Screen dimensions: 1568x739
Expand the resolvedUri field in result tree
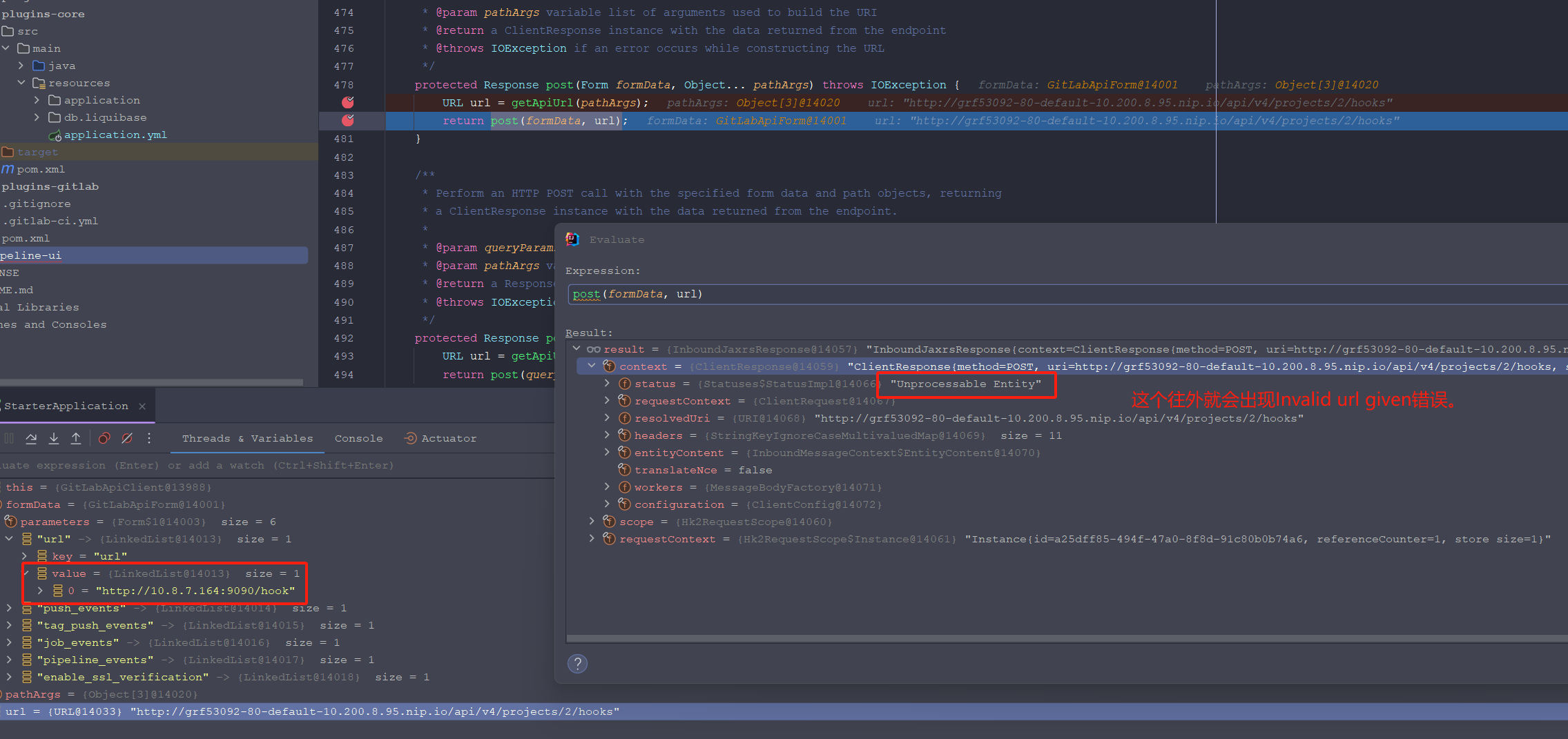coord(607,418)
